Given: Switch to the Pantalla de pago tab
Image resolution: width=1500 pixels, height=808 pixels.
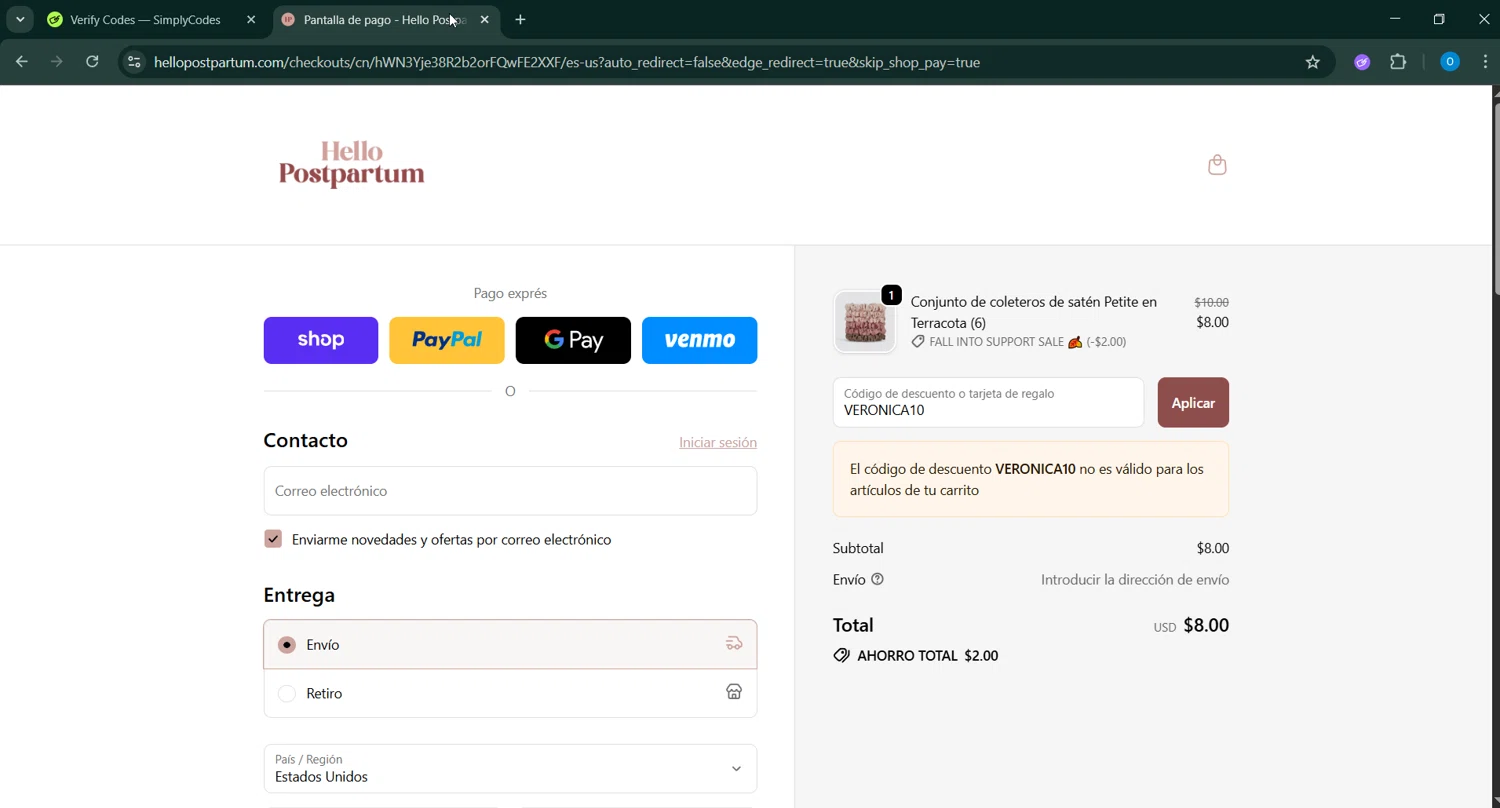Looking at the screenshot, I should (385, 20).
